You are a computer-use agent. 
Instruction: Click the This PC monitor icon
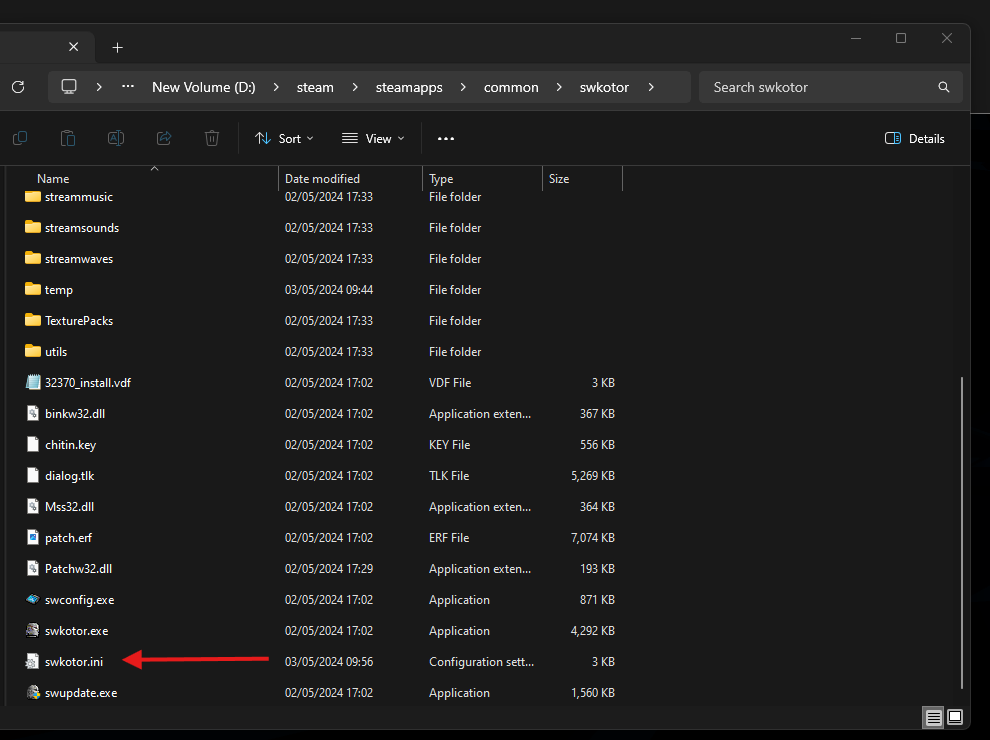pyautogui.click(x=69, y=87)
